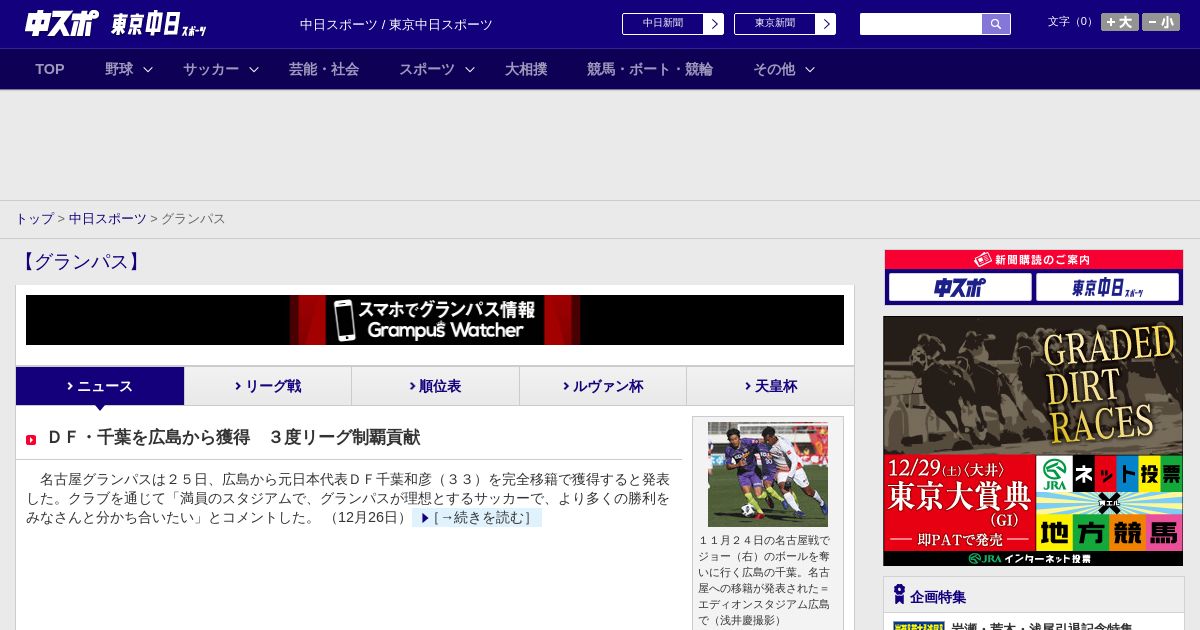Click the red icon before headline

pyautogui.click(x=31, y=440)
